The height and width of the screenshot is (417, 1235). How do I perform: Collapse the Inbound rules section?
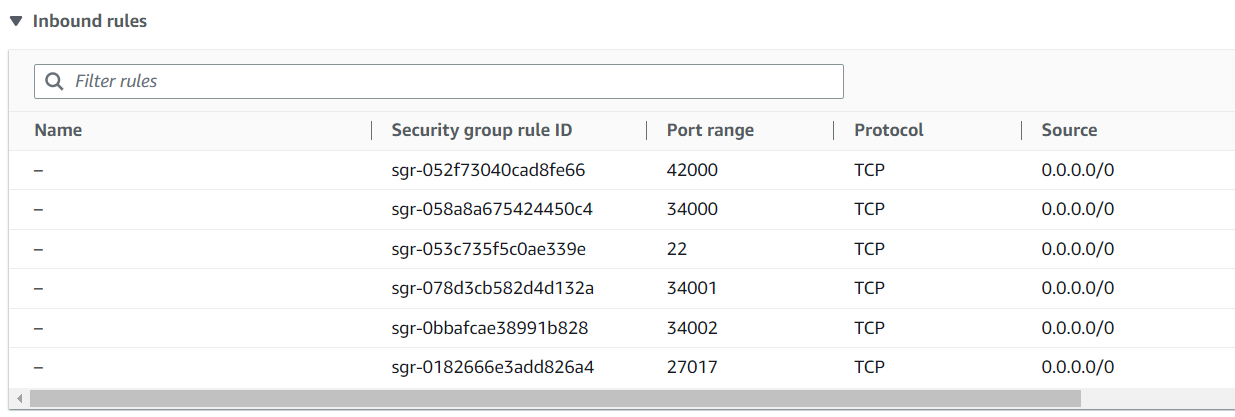point(17,21)
